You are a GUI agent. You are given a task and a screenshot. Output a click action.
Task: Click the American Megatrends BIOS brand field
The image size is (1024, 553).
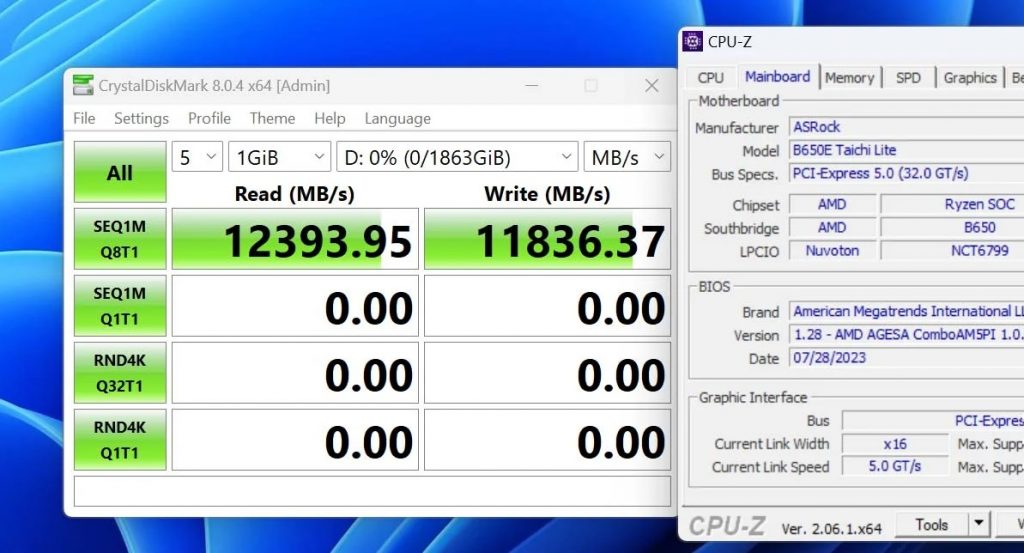[906, 311]
